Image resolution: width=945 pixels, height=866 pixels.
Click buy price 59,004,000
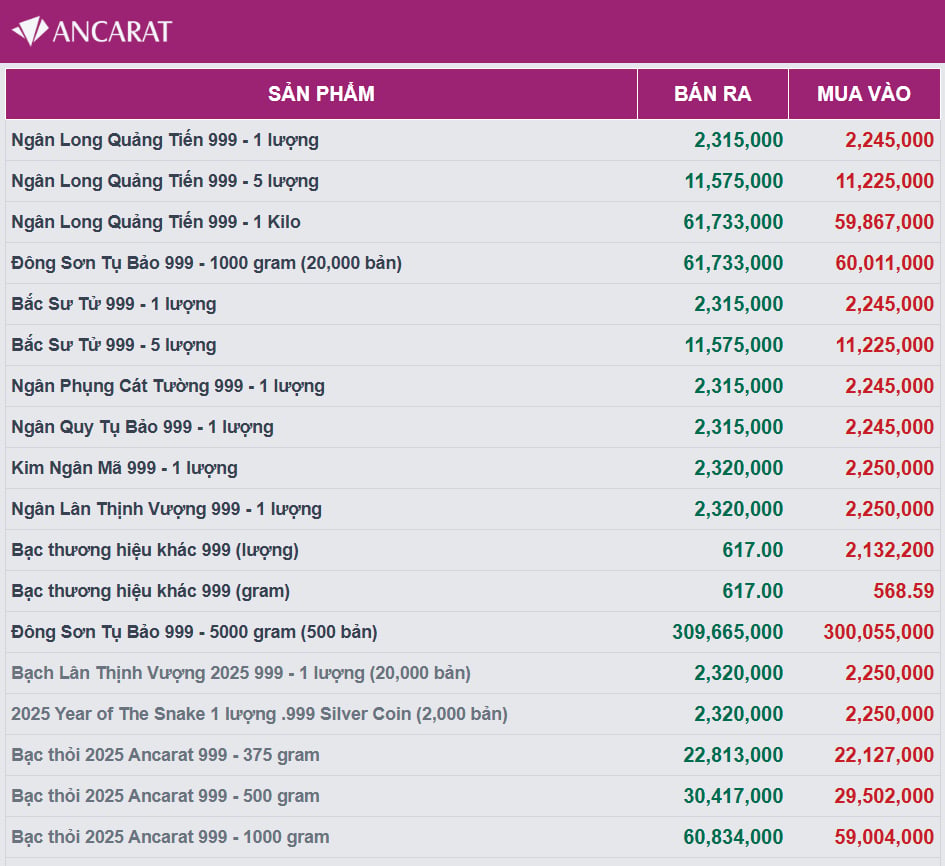click(x=884, y=836)
